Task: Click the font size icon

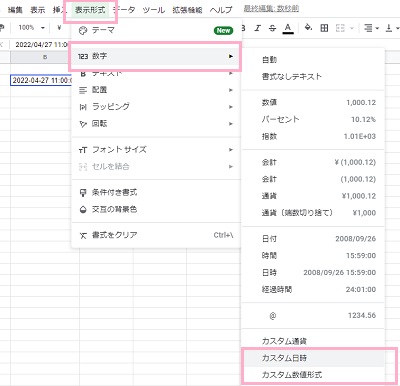Action: click(x=83, y=150)
